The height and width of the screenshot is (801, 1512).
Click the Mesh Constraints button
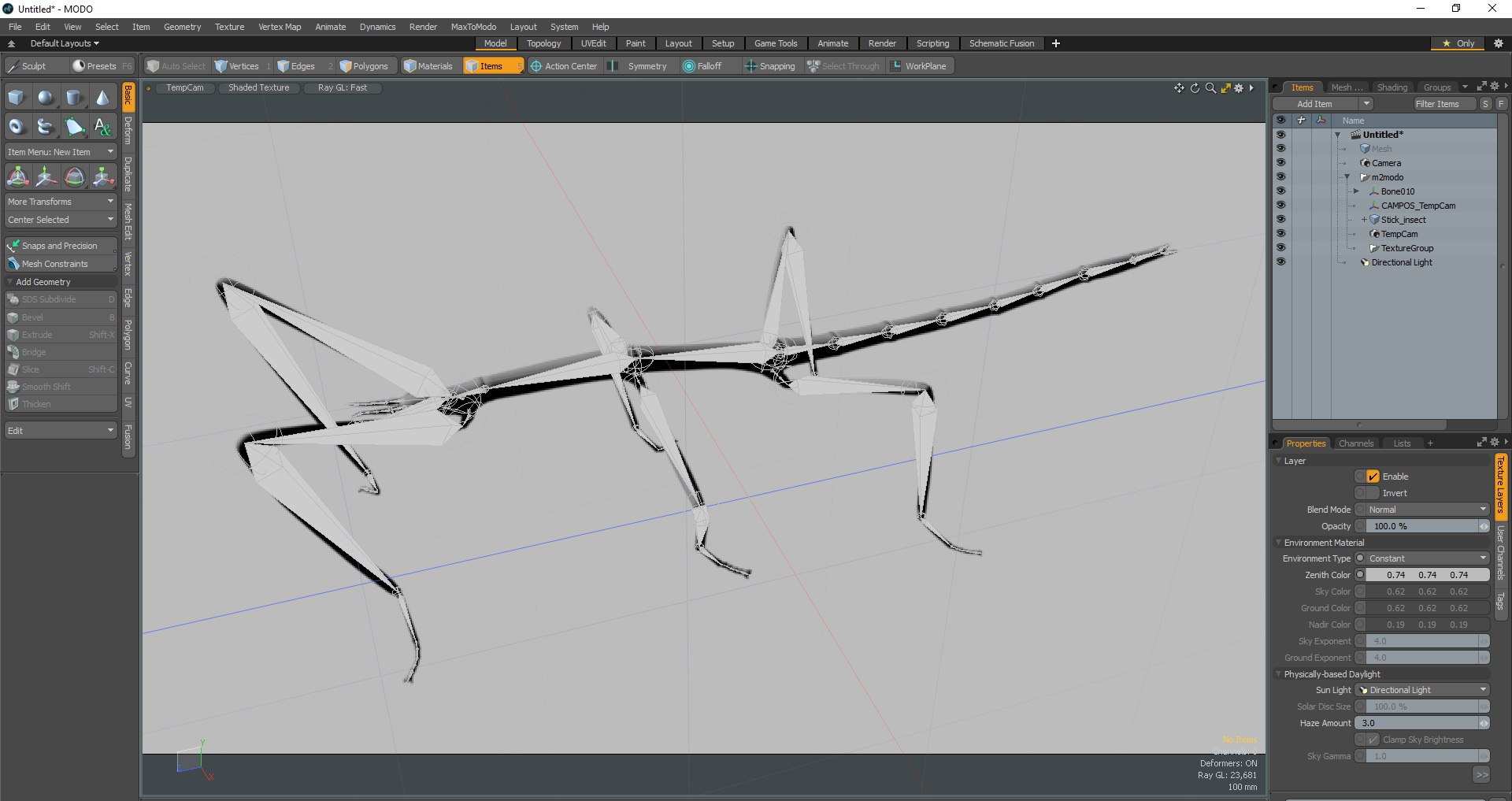(61, 264)
